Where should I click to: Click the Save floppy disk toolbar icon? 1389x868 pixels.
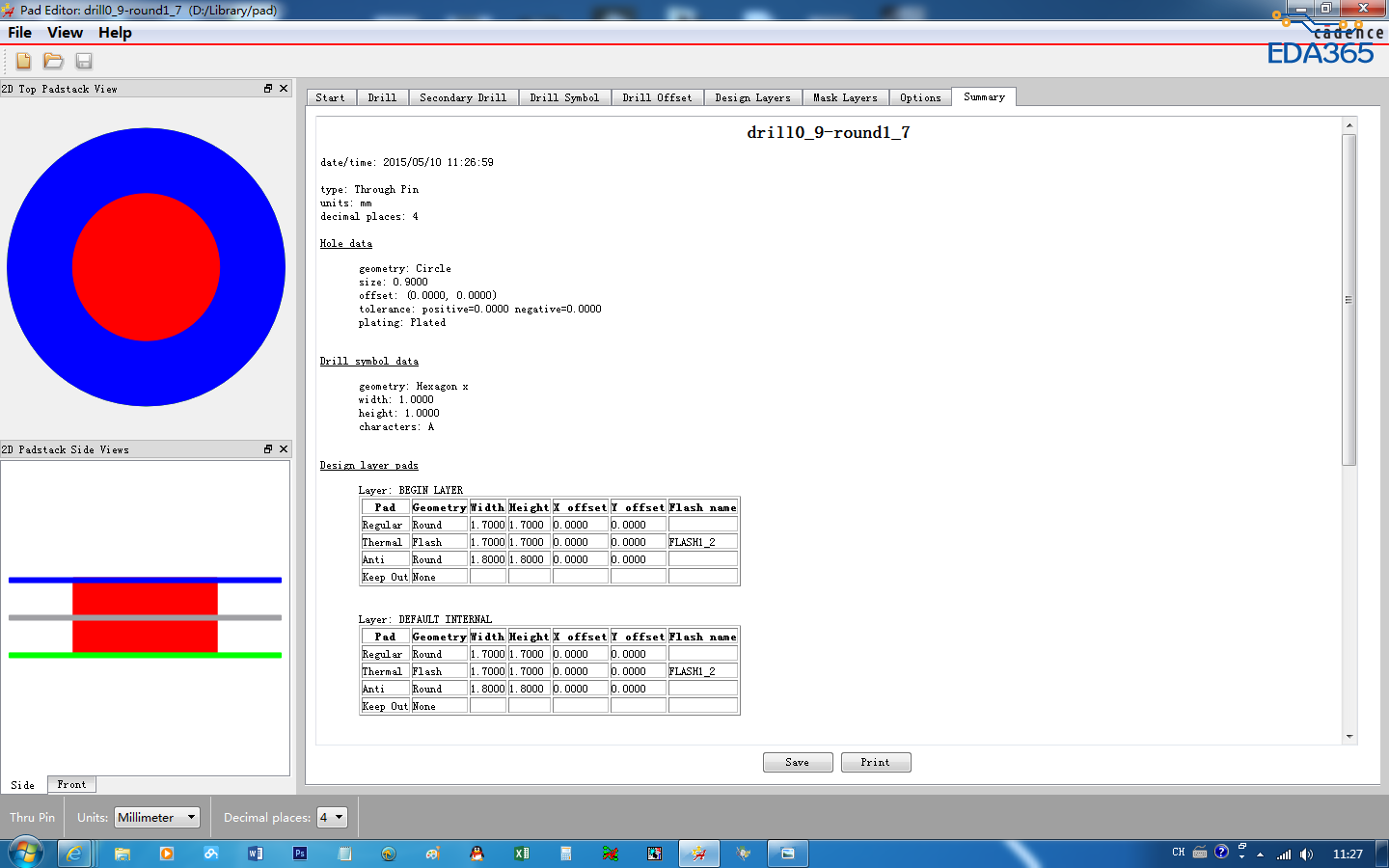(x=84, y=61)
